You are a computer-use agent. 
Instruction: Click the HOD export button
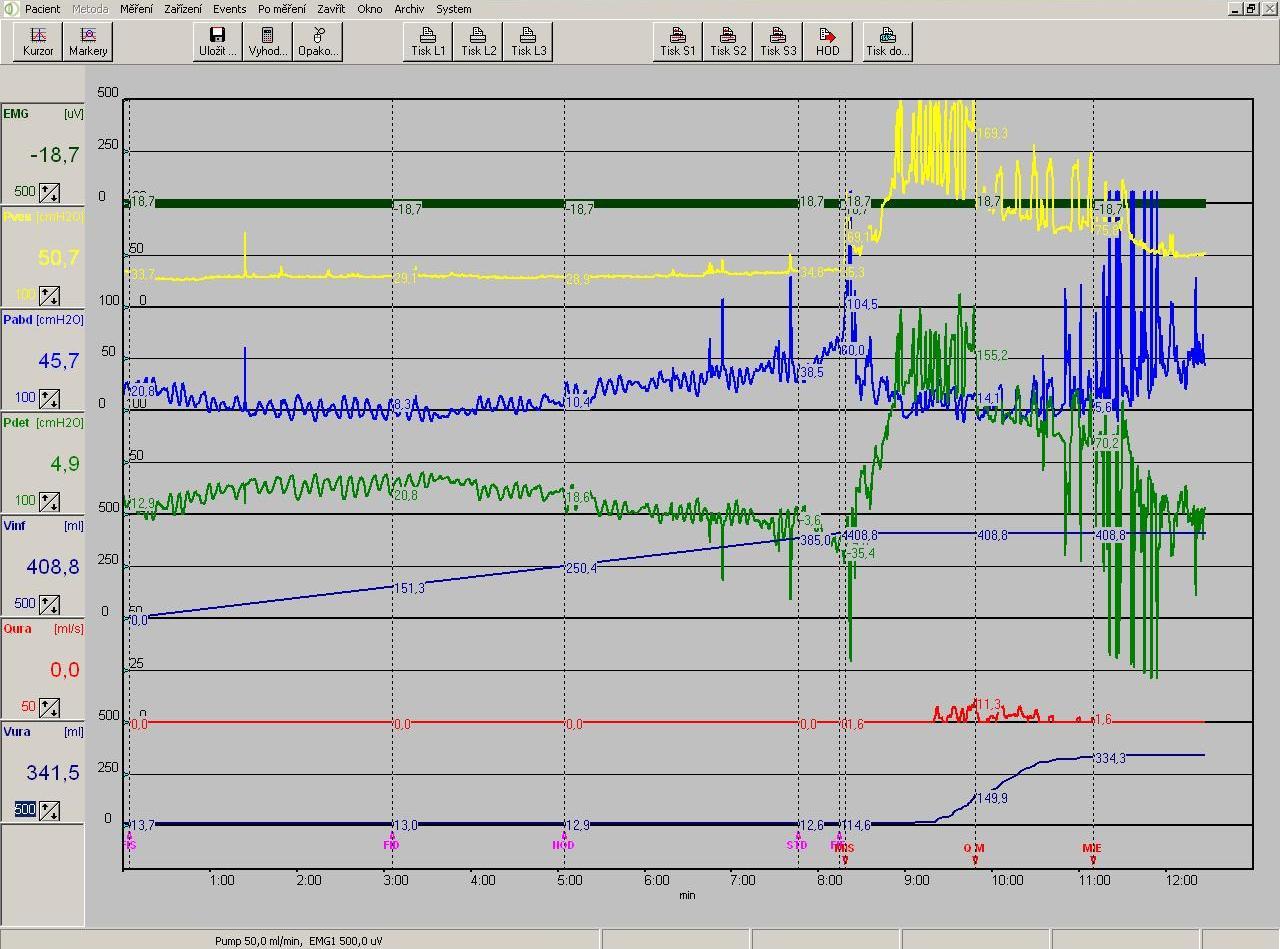click(828, 42)
